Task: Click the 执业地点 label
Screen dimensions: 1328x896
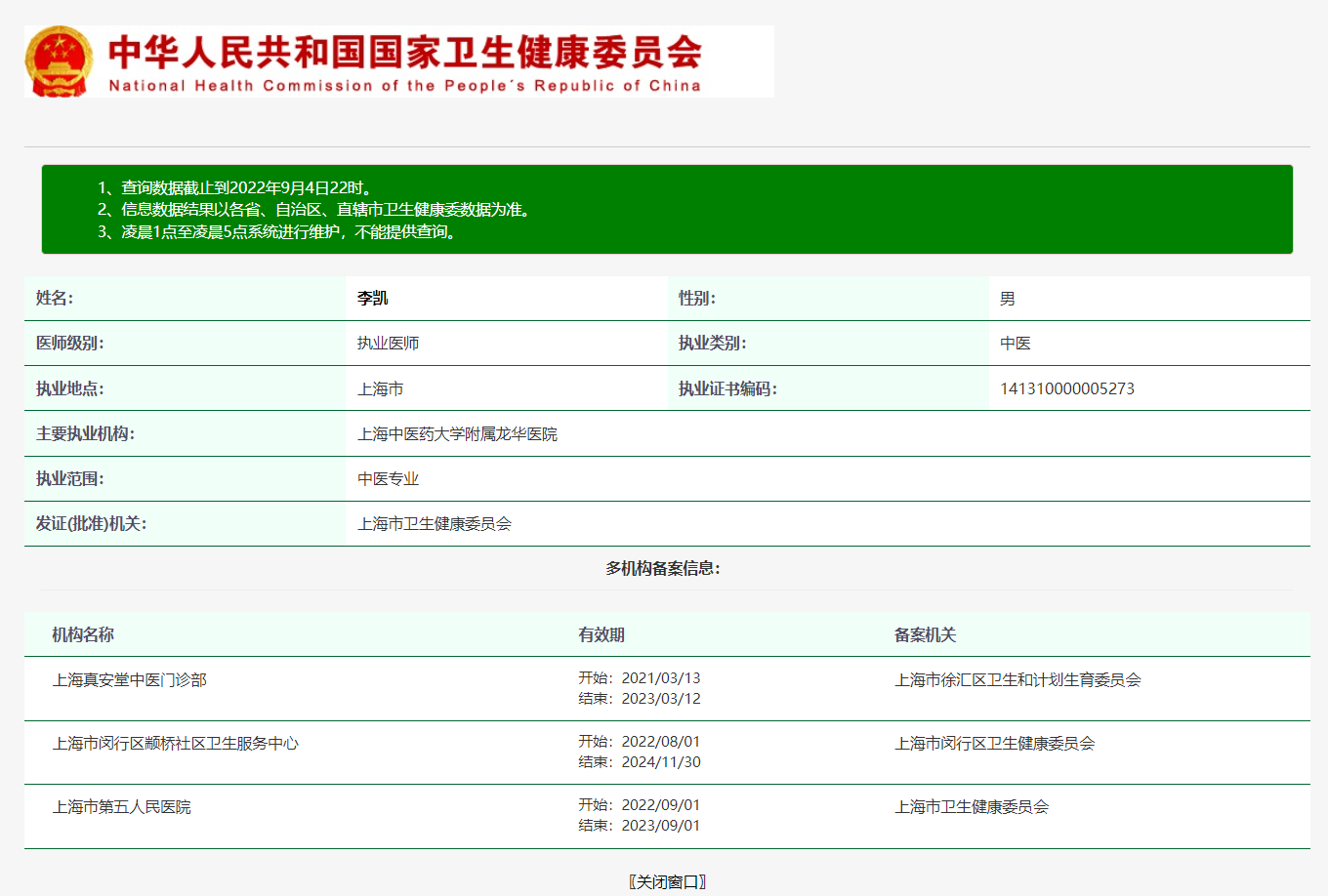Action: click(x=70, y=388)
